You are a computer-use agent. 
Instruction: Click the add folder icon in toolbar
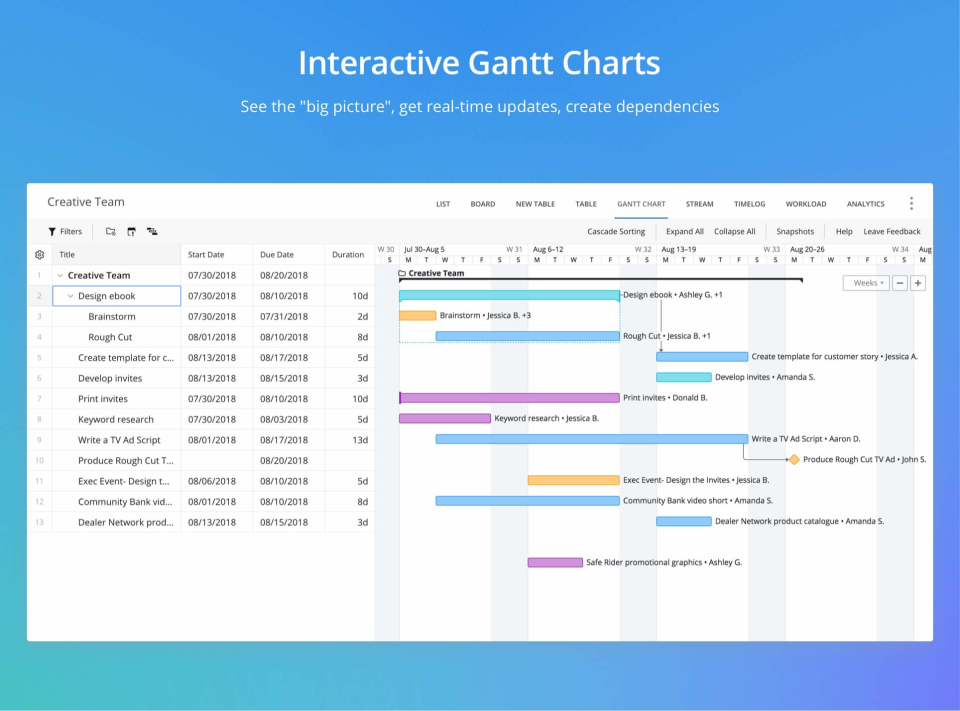coord(111,231)
